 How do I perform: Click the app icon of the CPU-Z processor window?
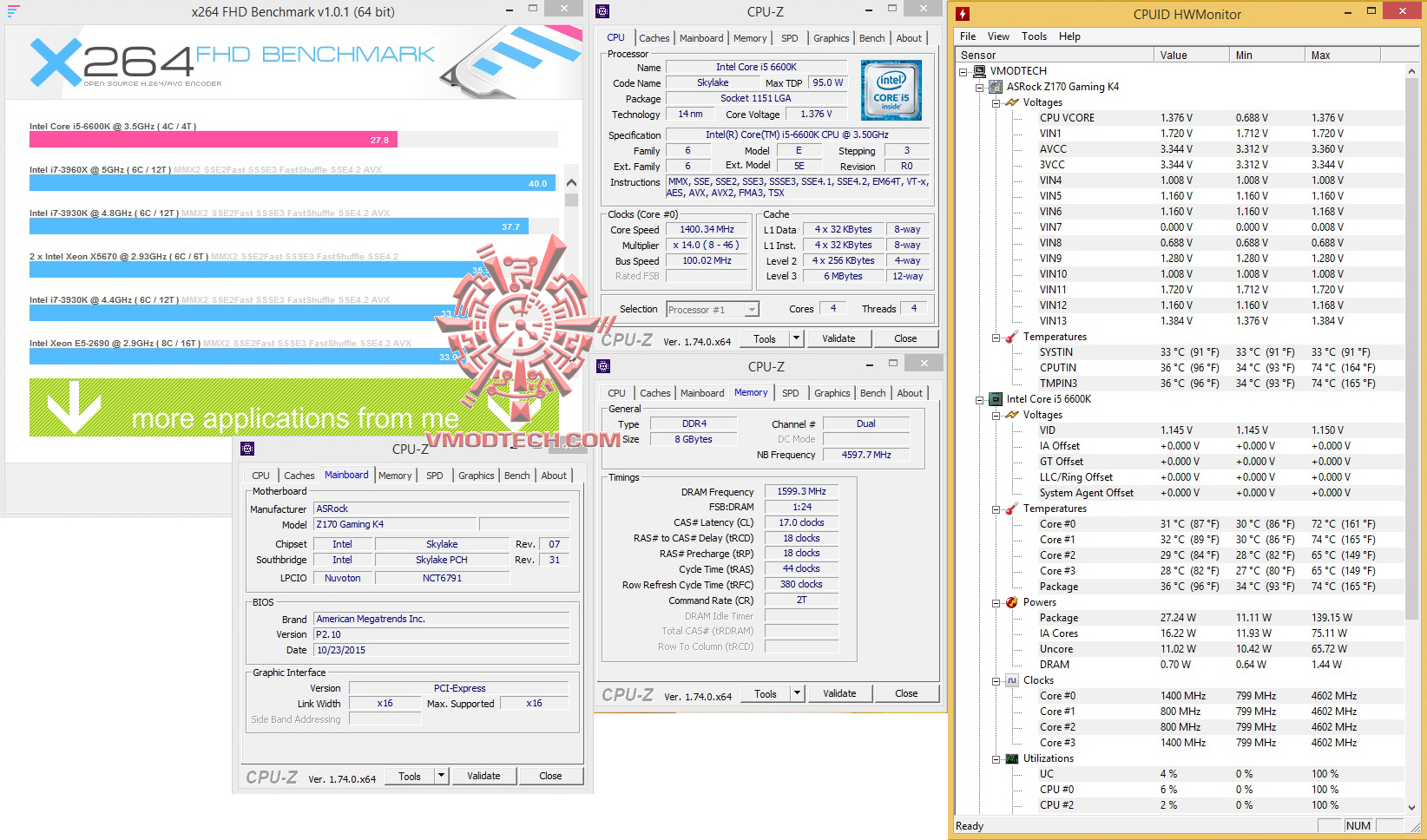coord(602,11)
